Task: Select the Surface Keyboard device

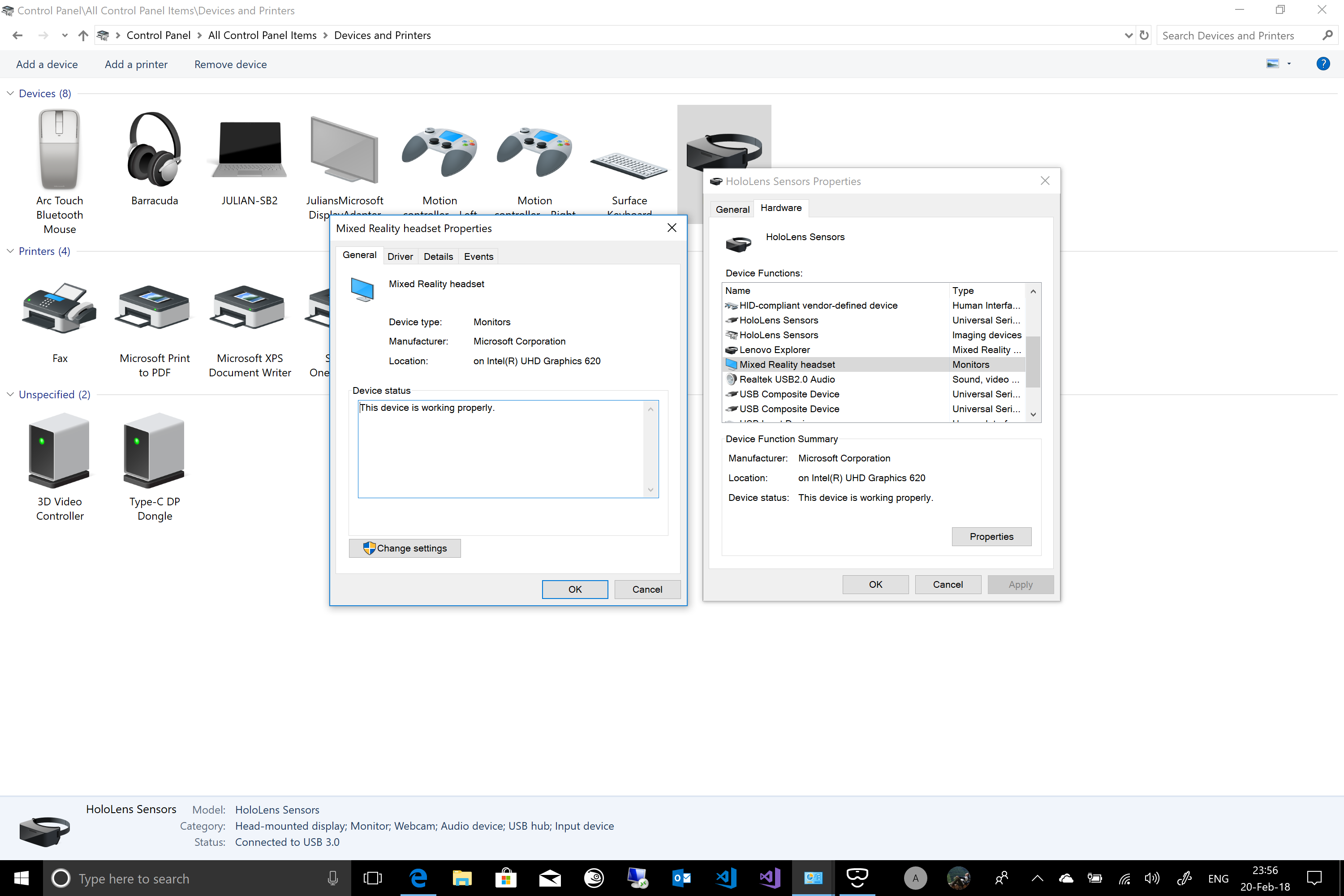Action: pos(629,166)
